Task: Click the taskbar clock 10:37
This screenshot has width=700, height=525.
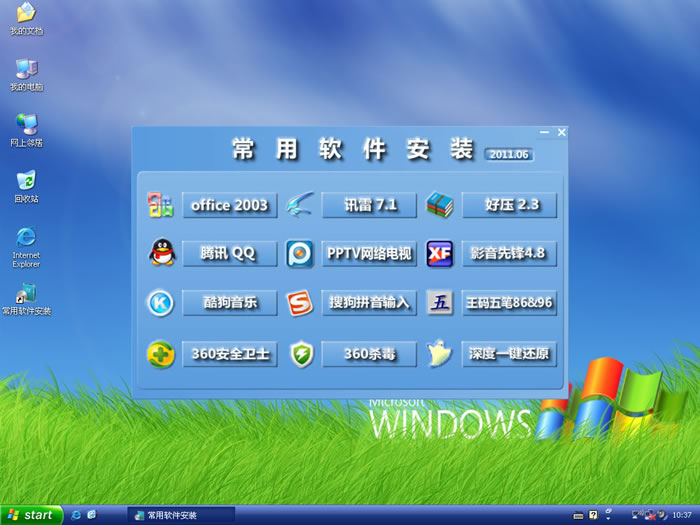Action: coord(682,515)
